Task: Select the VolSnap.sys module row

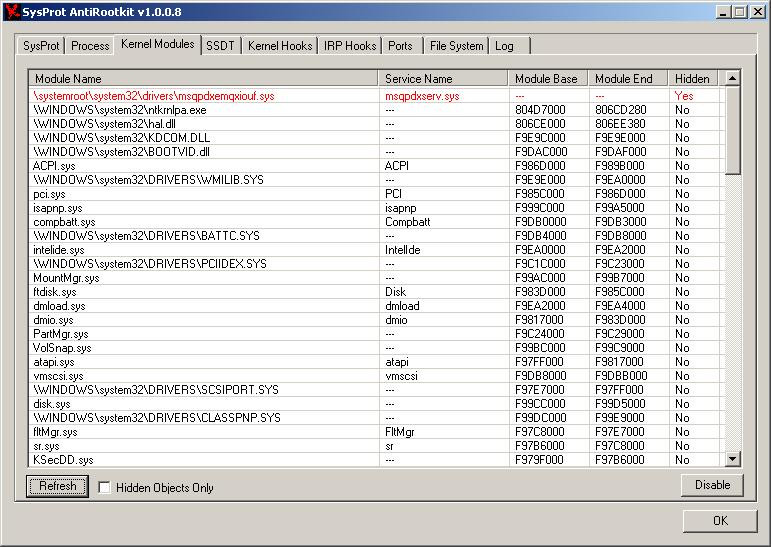Action: (x=376, y=348)
